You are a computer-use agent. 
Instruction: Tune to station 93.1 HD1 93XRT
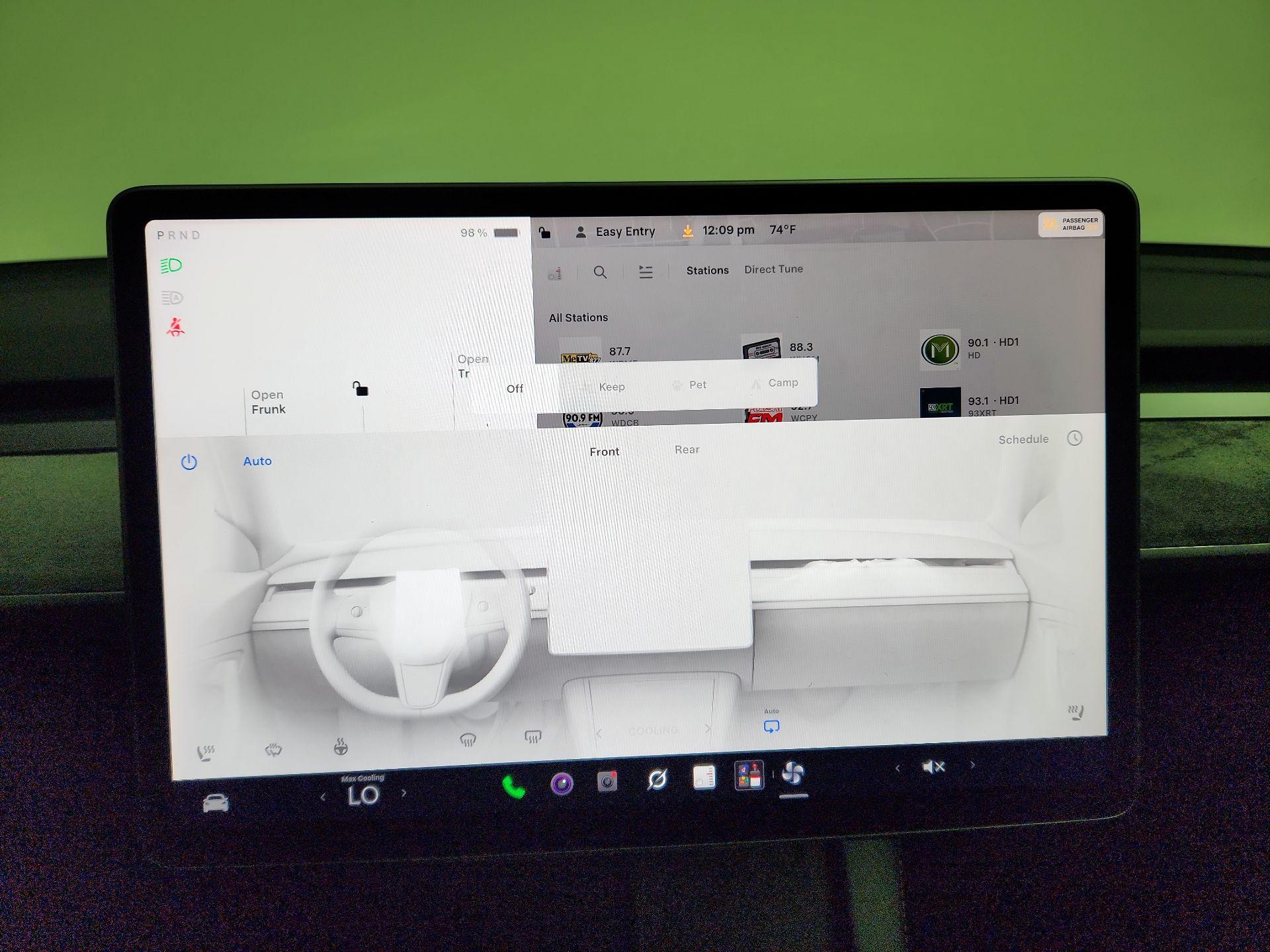pos(970,403)
